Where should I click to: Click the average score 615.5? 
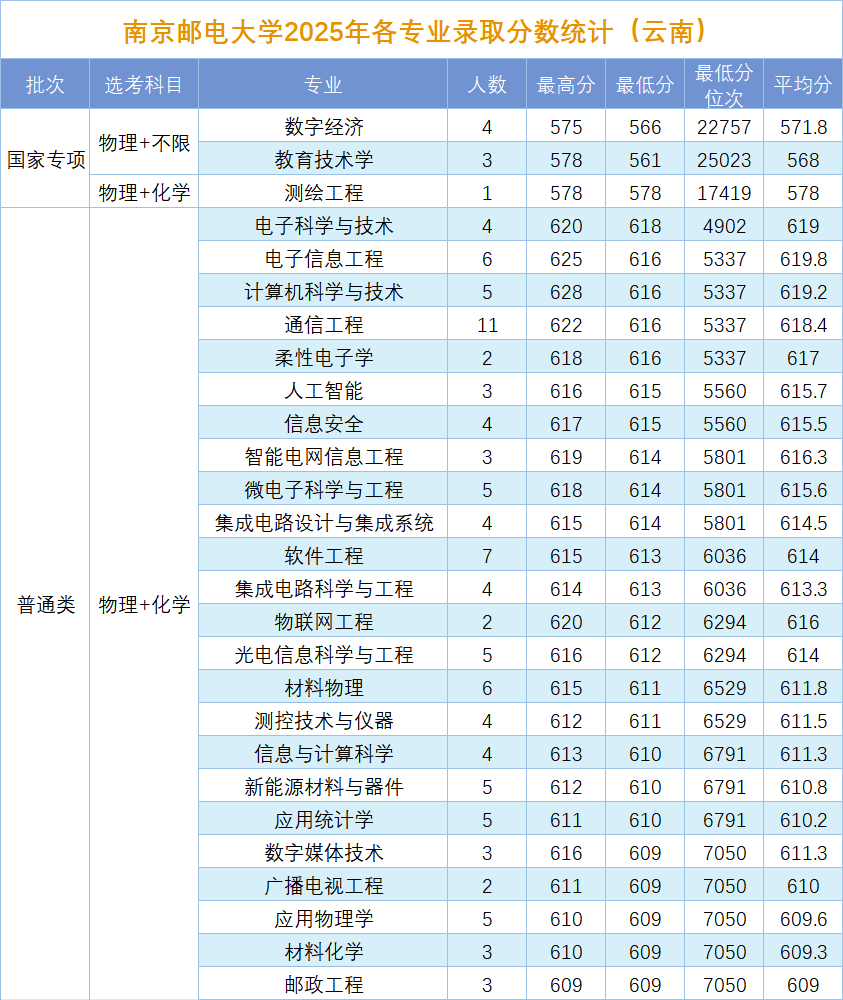[803, 424]
